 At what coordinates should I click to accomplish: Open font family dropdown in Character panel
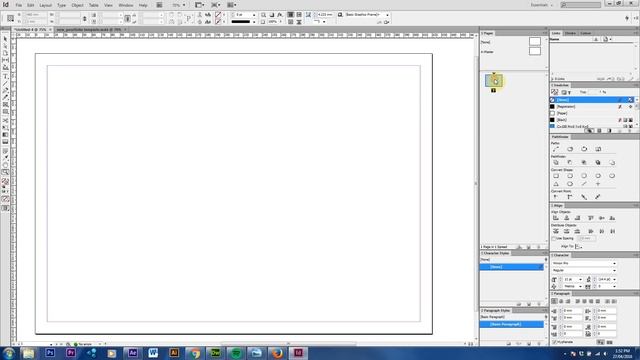pyautogui.click(x=614, y=263)
